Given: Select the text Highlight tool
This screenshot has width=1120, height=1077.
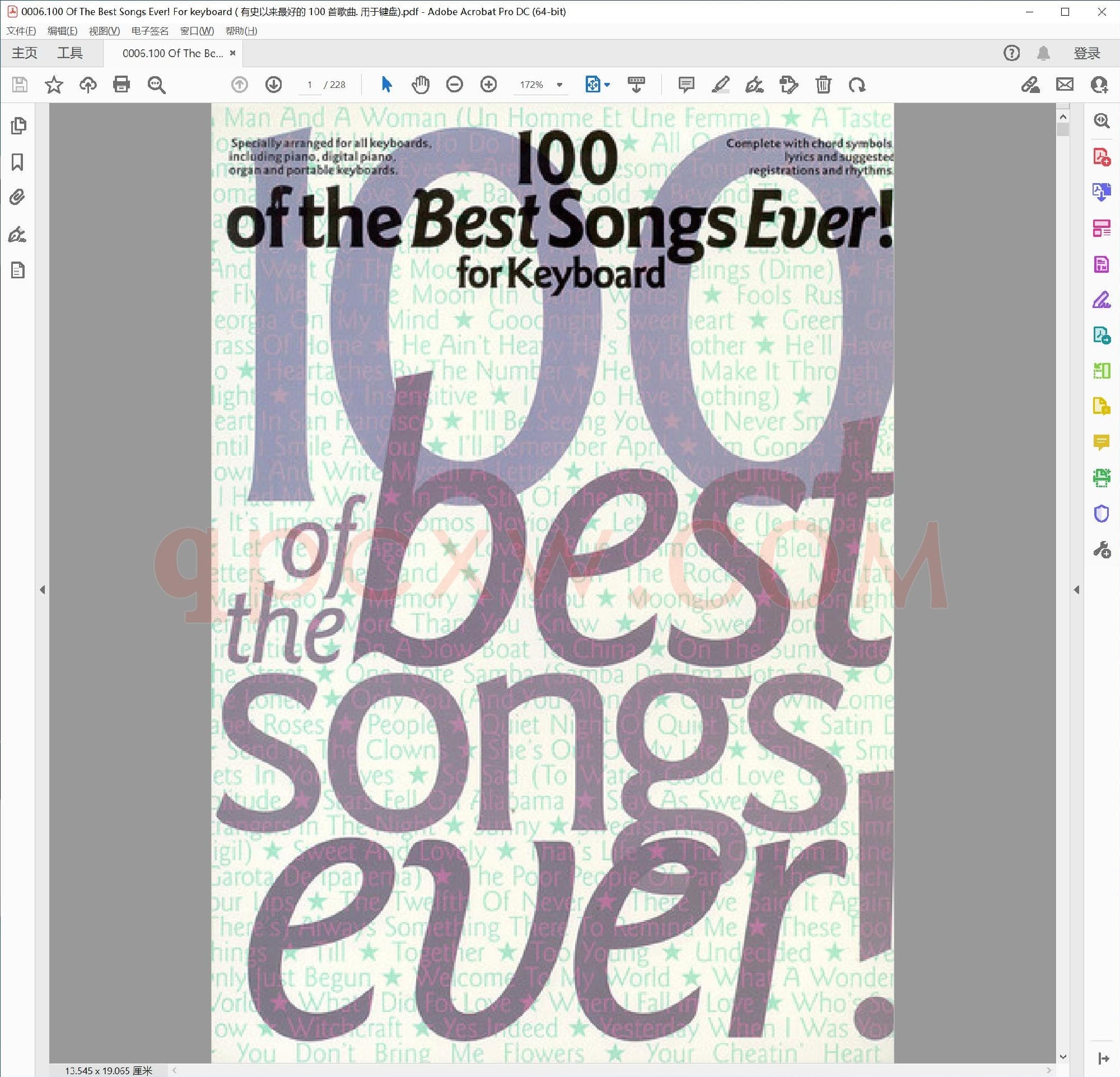Looking at the screenshot, I should coord(720,85).
